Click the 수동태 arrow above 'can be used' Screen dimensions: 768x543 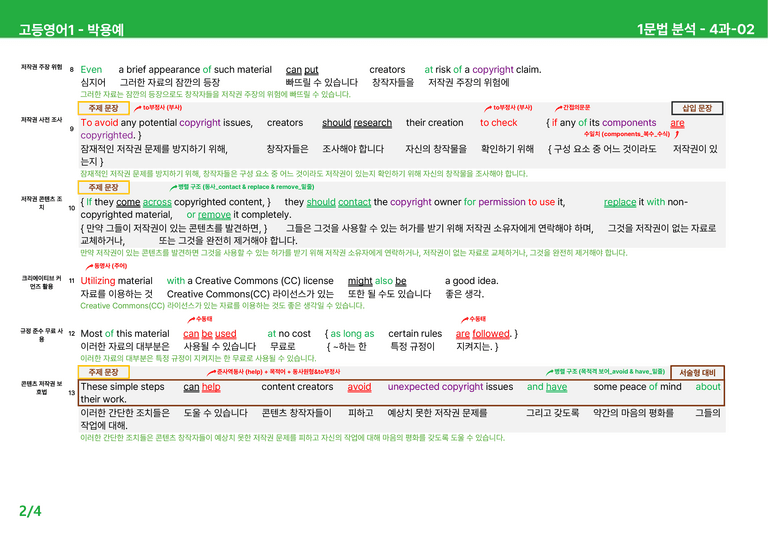(191, 319)
